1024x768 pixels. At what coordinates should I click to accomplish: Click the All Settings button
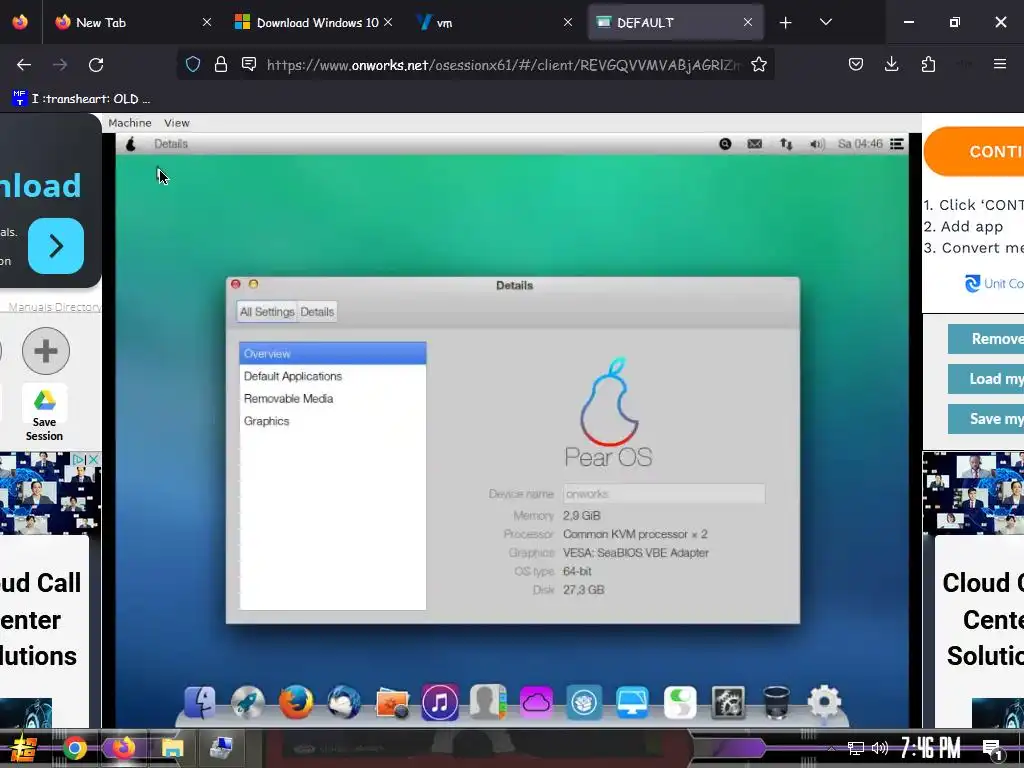click(266, 312)
